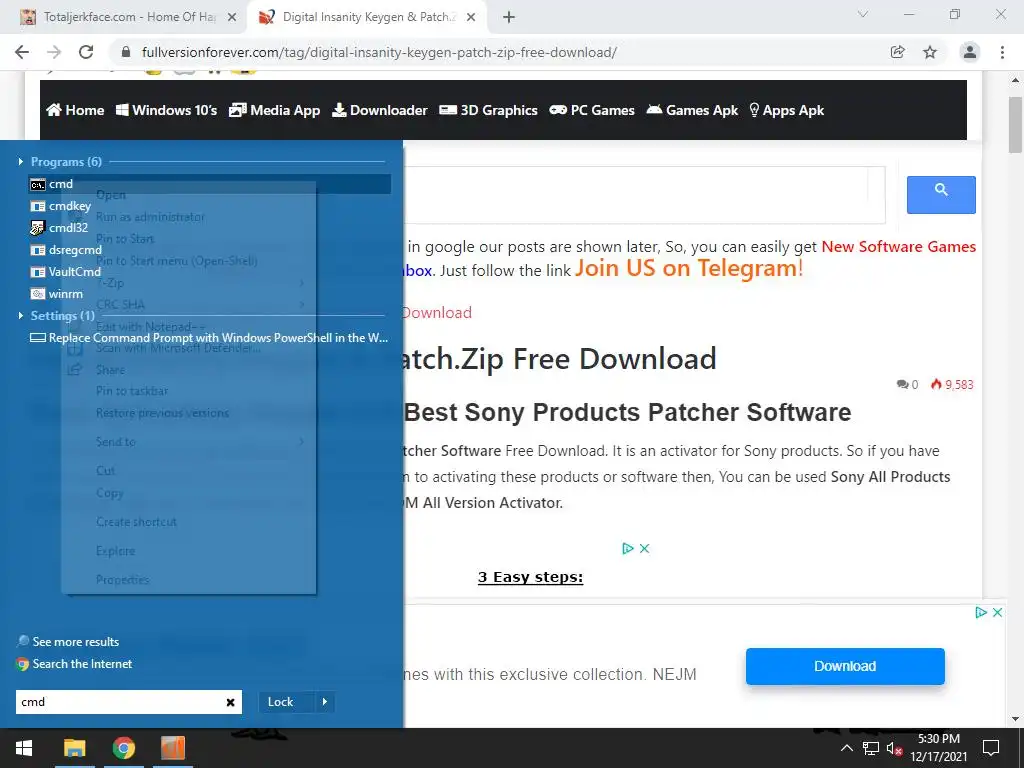Open Games Apk navigation item
The height and width of the screenshot is (768, 1024).
[692, 110]
